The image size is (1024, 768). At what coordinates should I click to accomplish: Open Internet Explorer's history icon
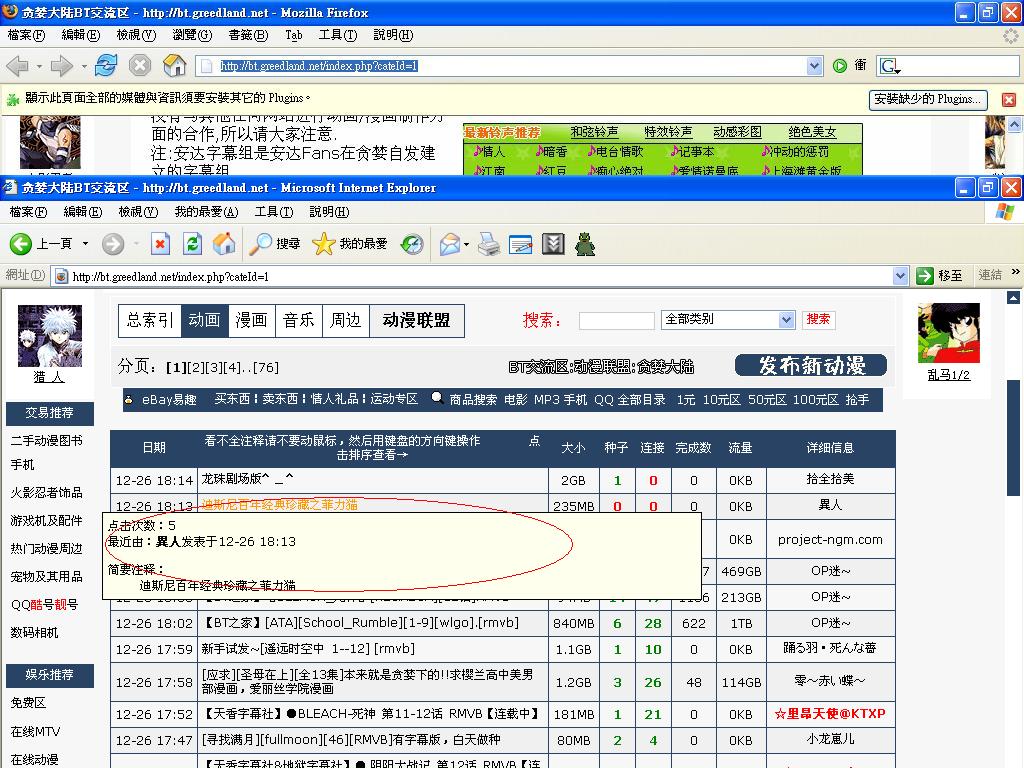[412, 244]
